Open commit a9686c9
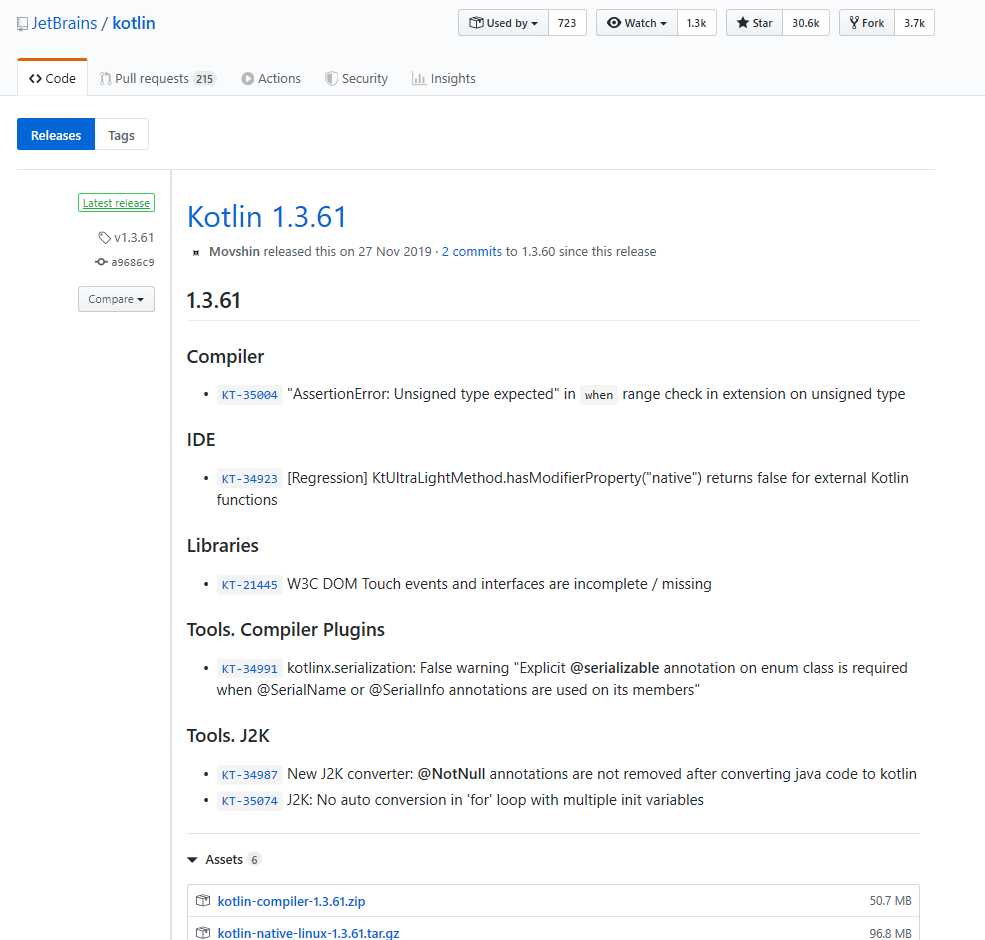Image resolution: width=985 pixels, height=940 pixels. coord(133,262)
